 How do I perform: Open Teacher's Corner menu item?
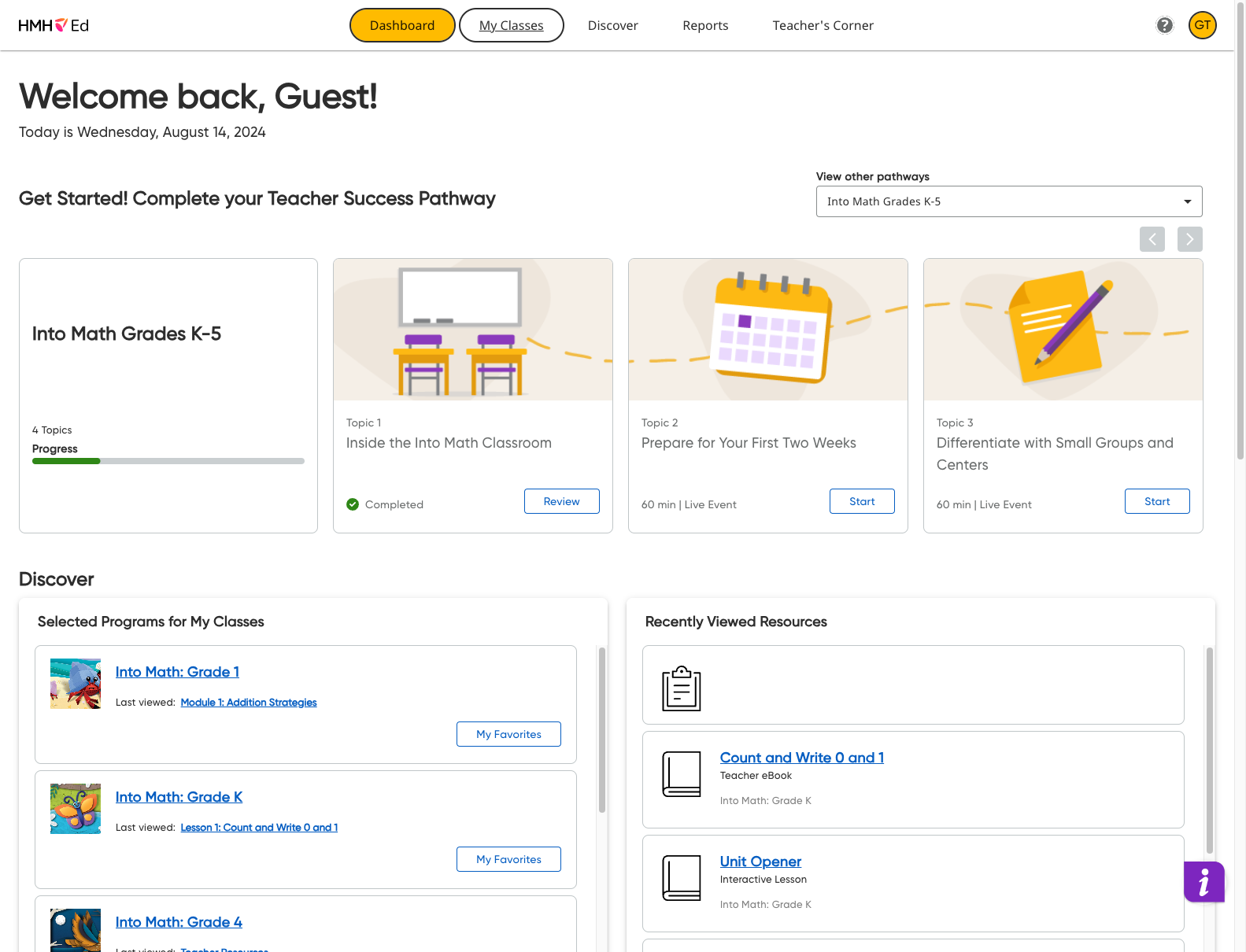[823, 25]
